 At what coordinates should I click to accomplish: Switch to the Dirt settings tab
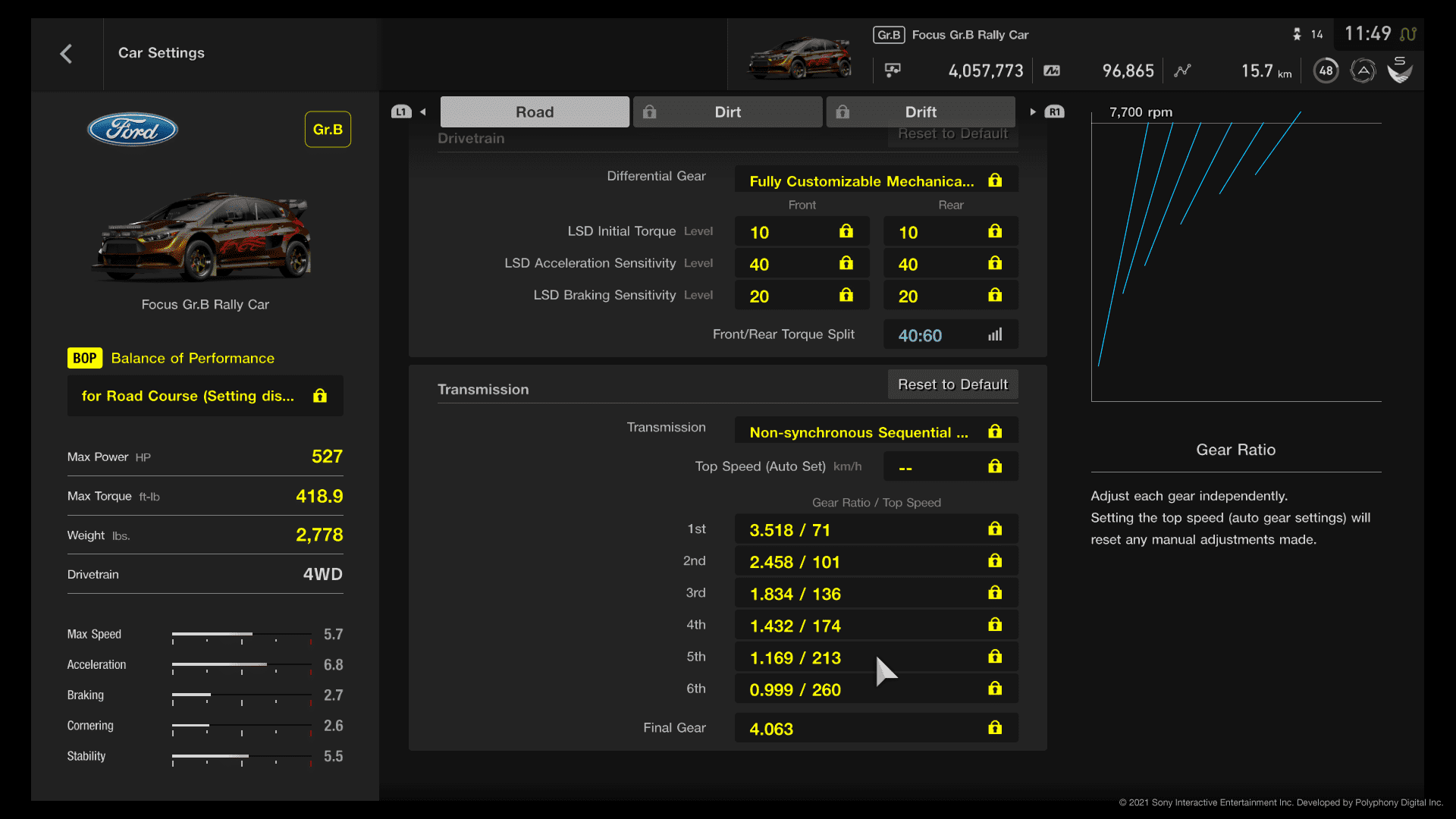pyautogui.click(x=728, y=112)
